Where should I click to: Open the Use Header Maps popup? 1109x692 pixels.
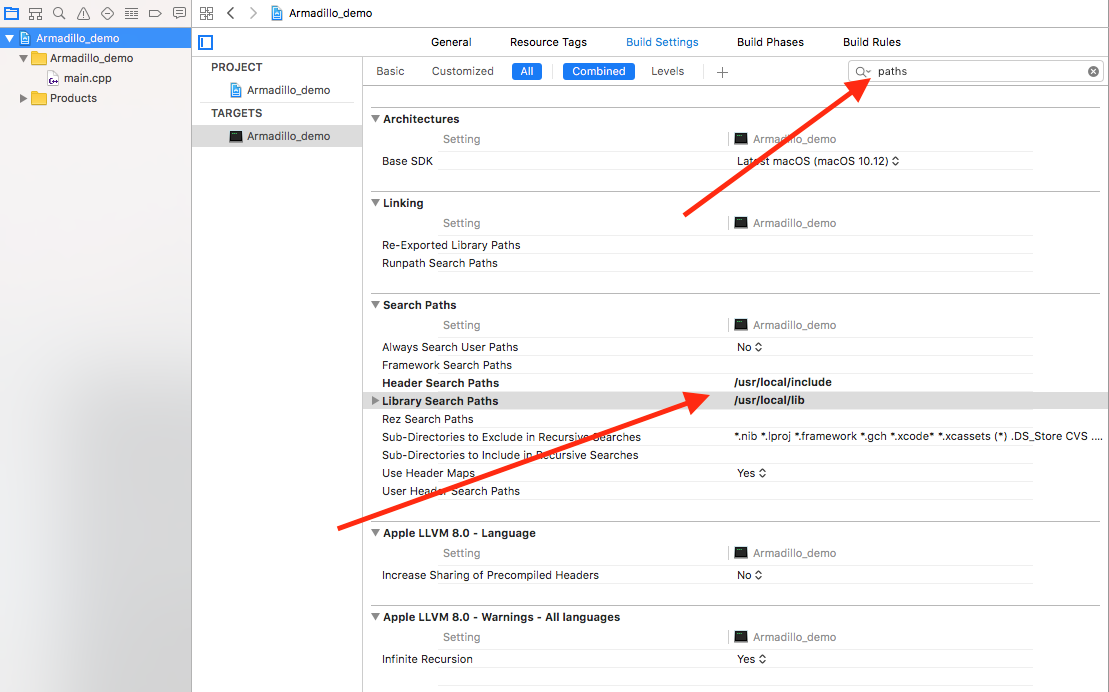[752, 473]
